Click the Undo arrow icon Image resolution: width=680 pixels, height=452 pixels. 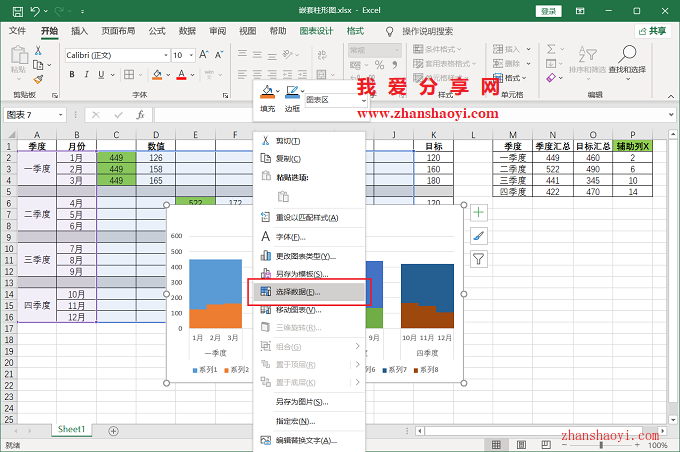coord(36,11)
